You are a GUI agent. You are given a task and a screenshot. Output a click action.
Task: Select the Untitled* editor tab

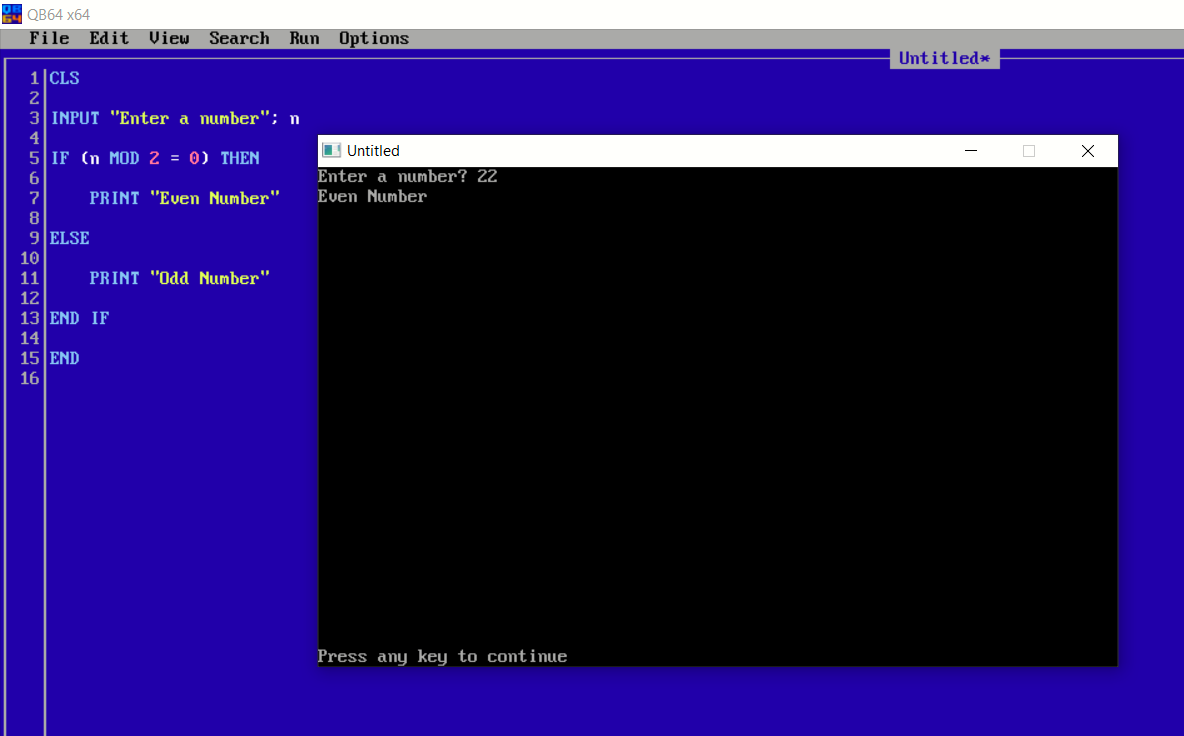click(x=943, y=58)
